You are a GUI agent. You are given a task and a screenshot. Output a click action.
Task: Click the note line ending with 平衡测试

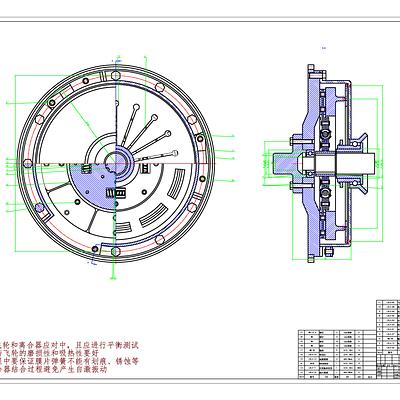click(69, 345)
